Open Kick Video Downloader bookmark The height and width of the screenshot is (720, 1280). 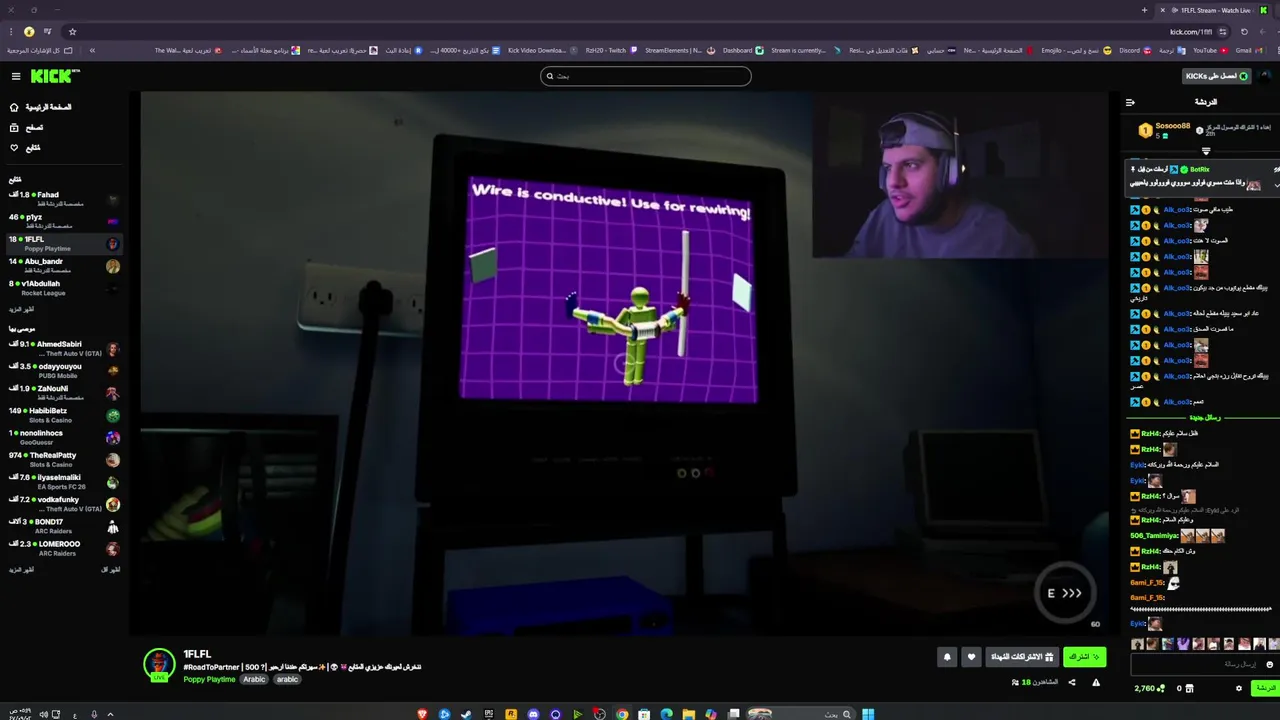coord(543,50)
